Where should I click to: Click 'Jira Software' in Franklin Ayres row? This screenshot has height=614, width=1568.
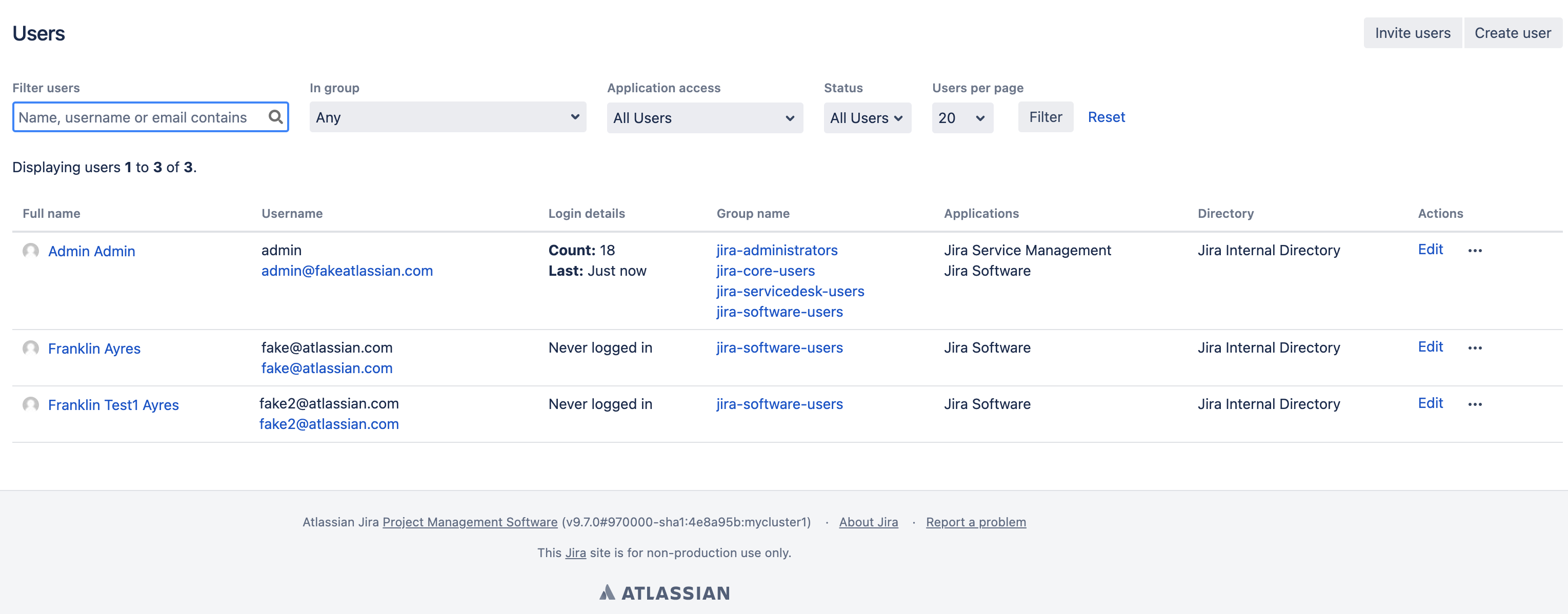coord(987,347)
